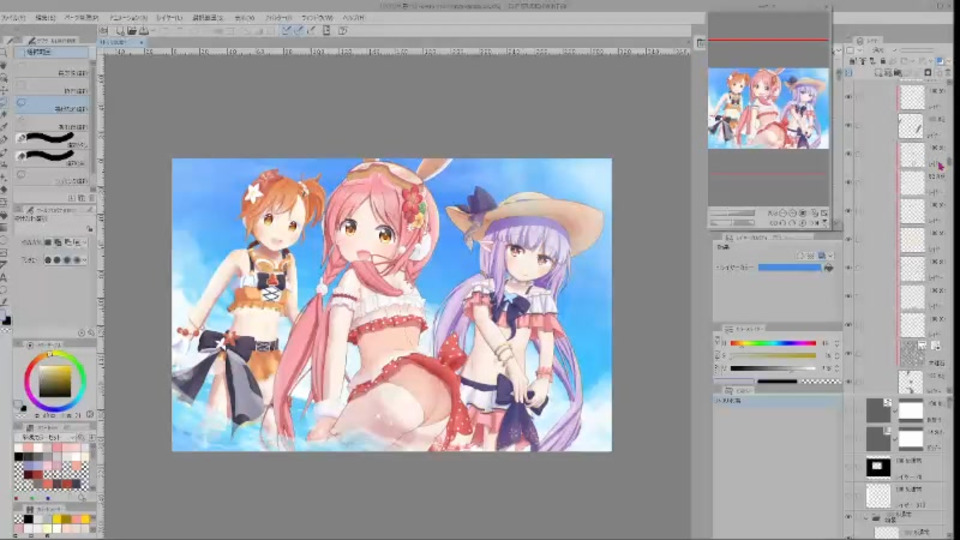Zoom in using Navigator plus icon
This screenshot has height=540, width=960.
coord(792,213)
